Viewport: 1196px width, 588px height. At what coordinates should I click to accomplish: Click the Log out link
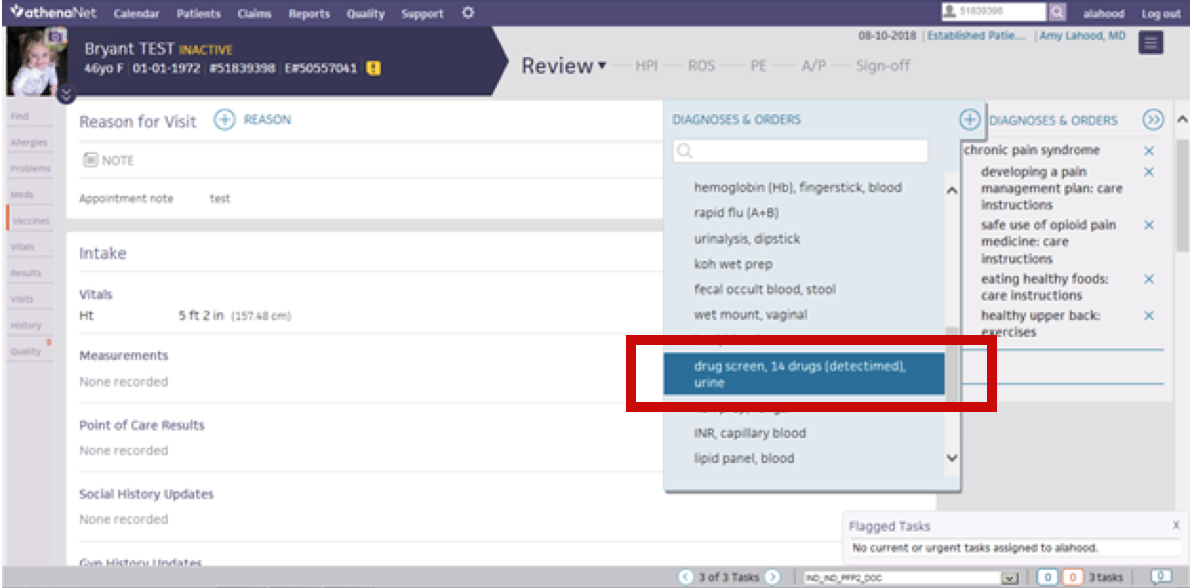[1161, 14]
